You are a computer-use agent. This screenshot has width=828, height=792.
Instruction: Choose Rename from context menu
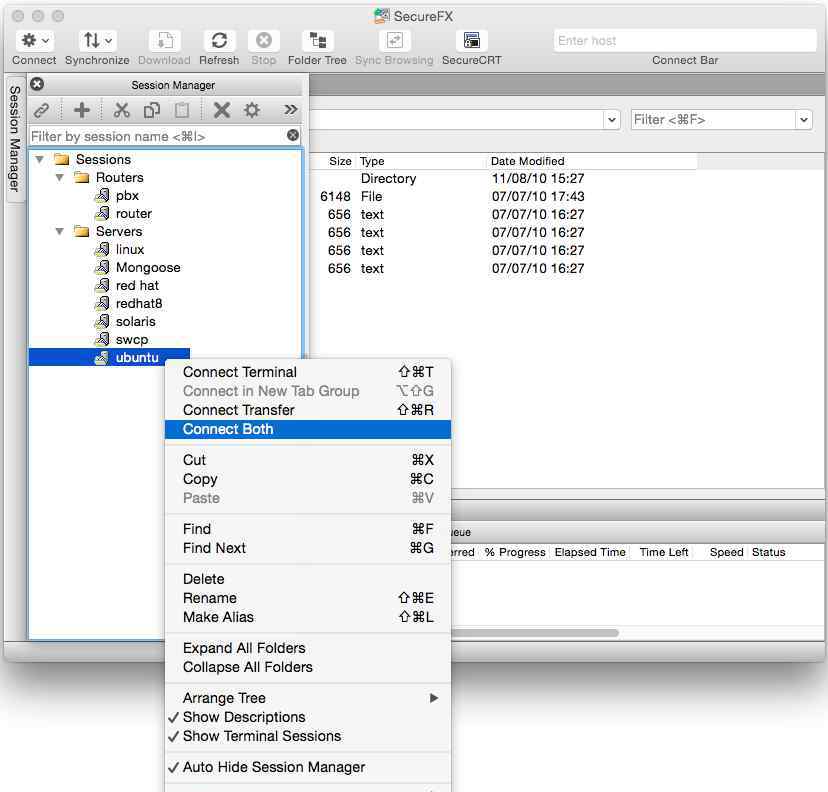coord(308,598)
